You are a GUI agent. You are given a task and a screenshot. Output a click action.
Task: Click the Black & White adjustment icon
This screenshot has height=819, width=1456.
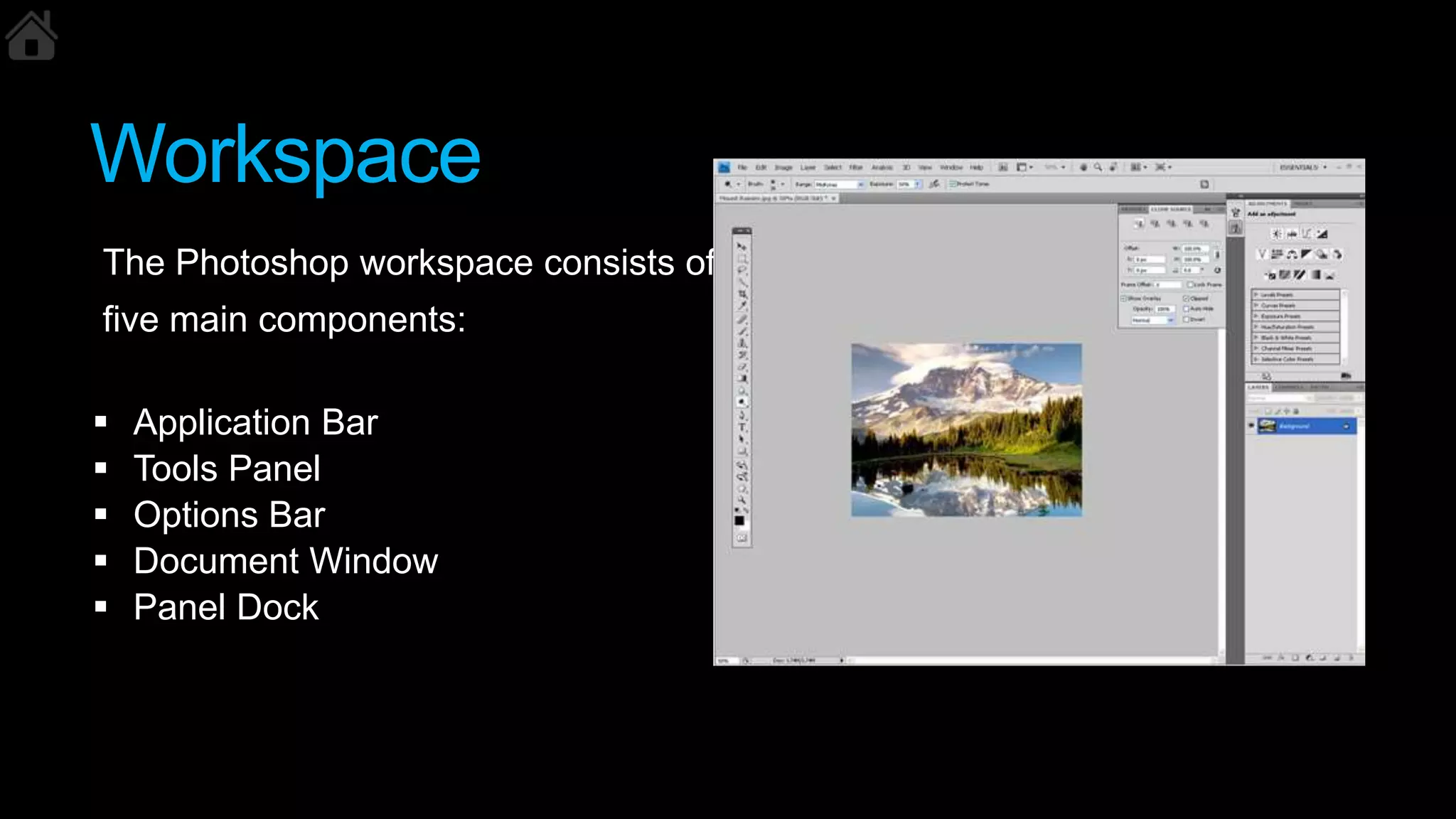(1307, 254)
